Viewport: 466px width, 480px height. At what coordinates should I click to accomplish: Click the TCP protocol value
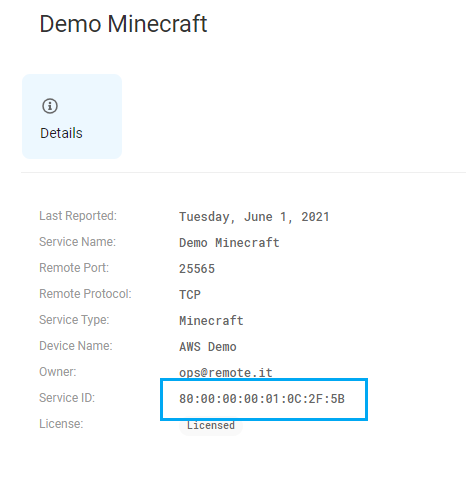tap(190, 295)
